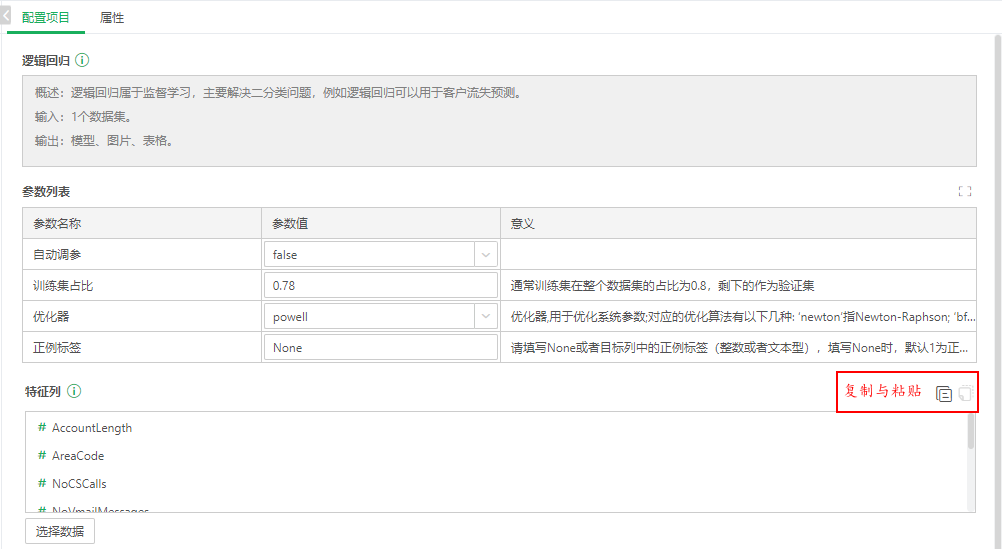Click the copy feature columns icon
1002x549 pixels.
943,394
